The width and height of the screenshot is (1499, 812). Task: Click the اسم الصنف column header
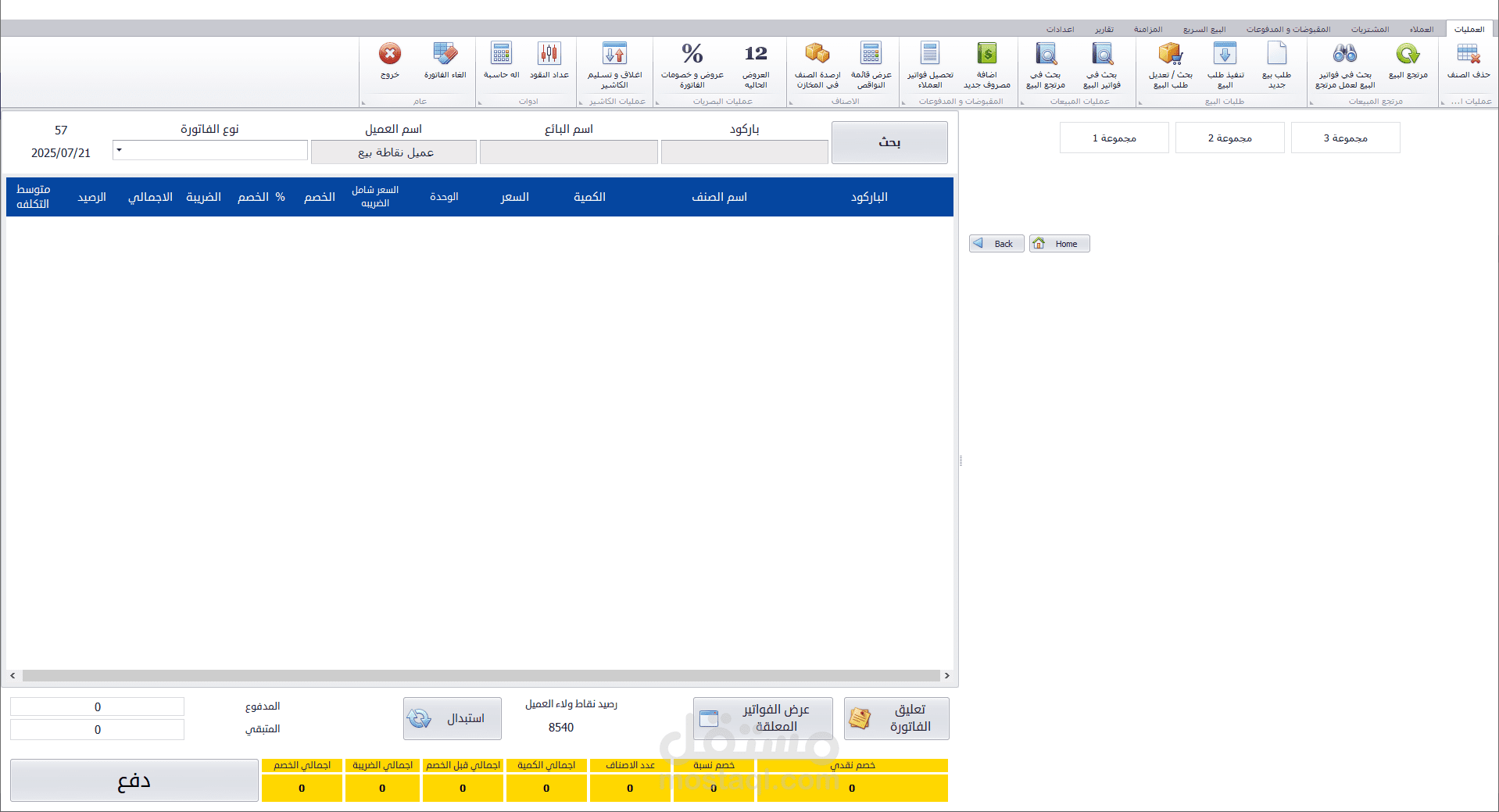719,197
